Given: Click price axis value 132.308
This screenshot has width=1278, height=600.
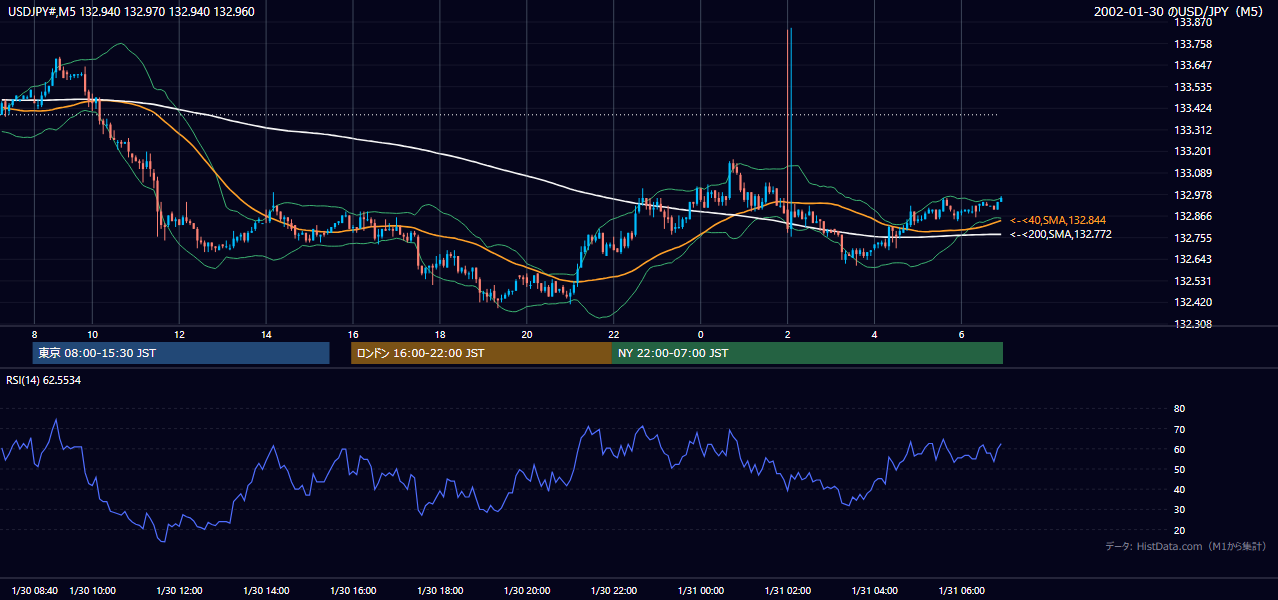Looking at the screenshot, I should point(1192,325).
